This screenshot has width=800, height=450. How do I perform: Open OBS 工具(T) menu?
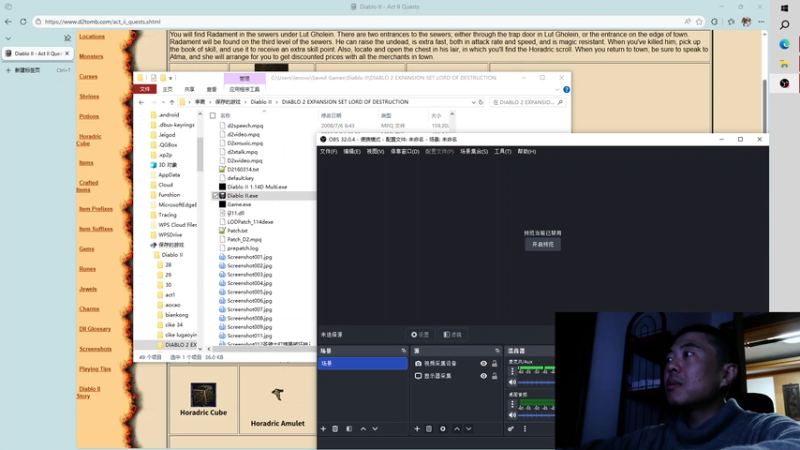click(503, 152)
